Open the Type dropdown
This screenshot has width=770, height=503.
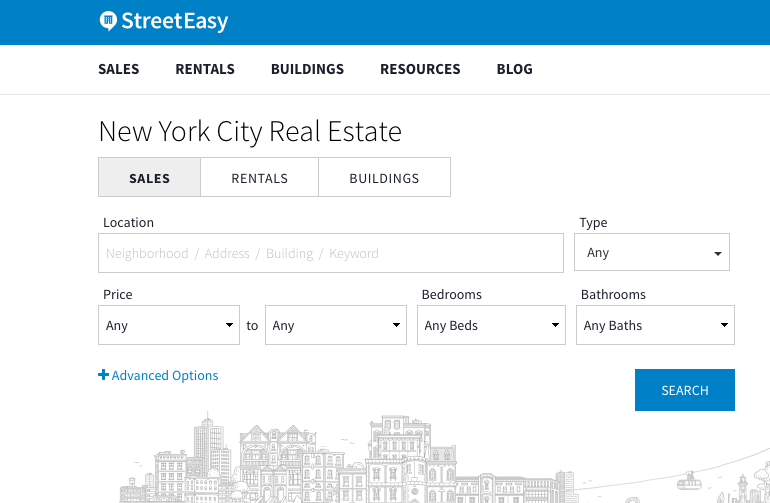652,253
